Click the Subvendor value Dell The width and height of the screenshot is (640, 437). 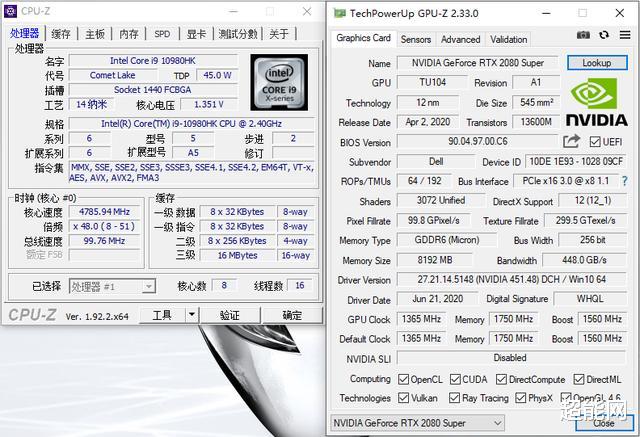click(x=436, y=162)
